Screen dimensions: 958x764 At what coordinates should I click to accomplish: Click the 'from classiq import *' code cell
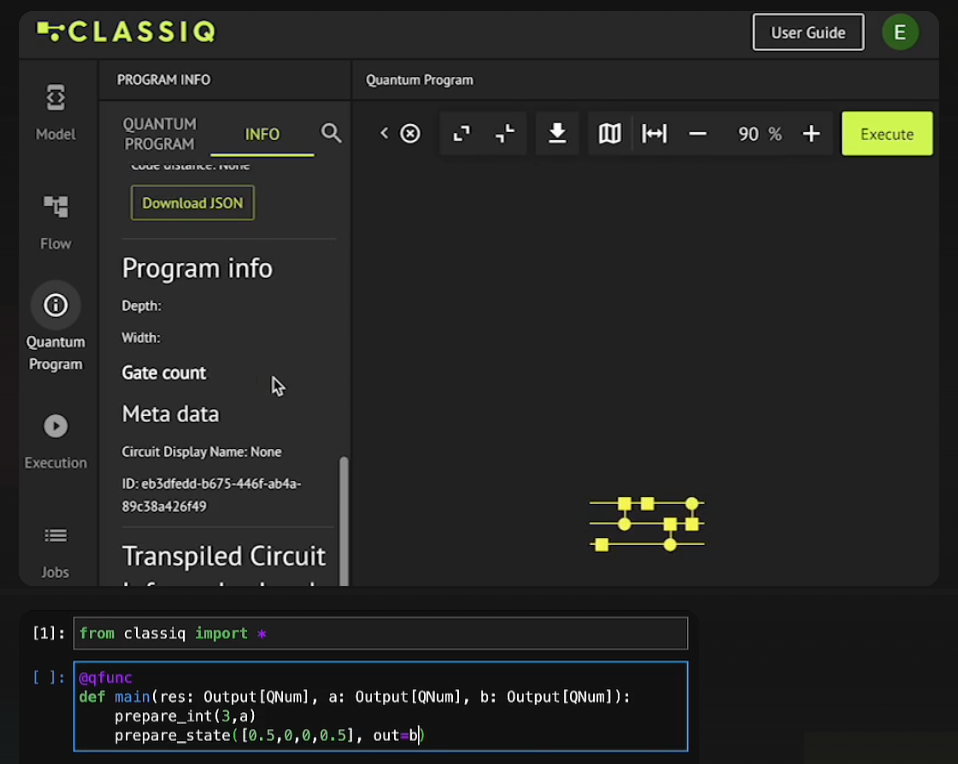tap(380, 633)
